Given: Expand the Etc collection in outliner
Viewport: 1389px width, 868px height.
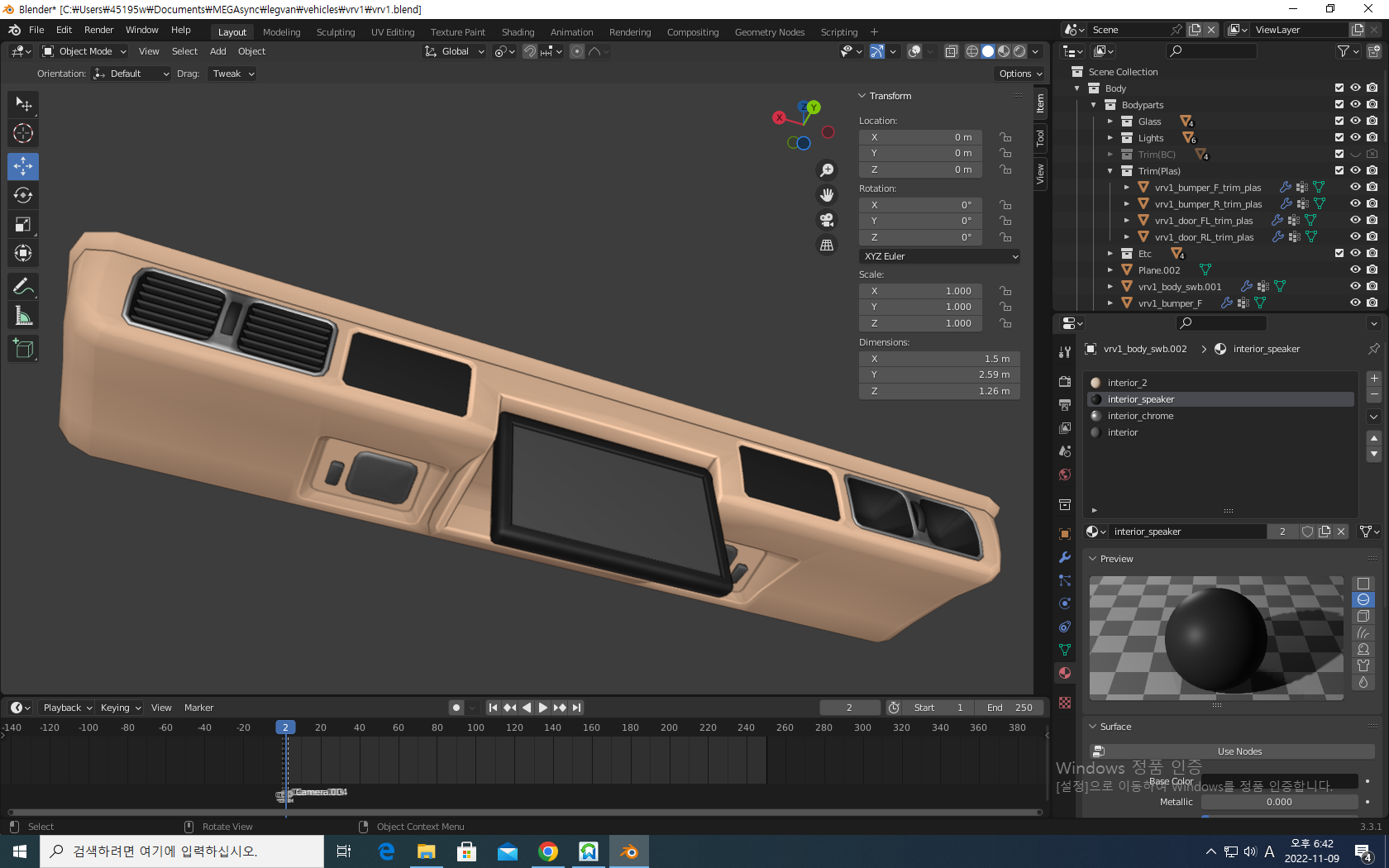Looking at the screenshot, I should [x=1110, y=254].
